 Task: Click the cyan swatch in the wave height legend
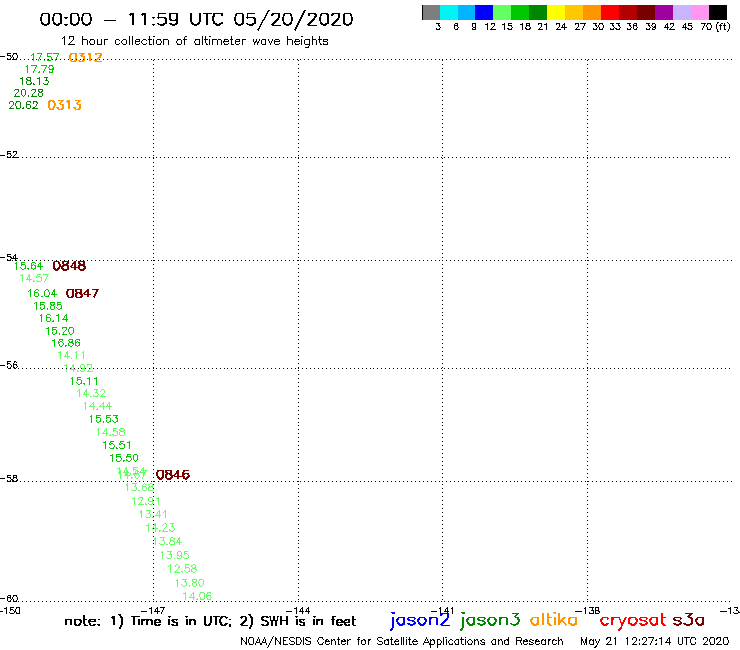coord(449,12)
